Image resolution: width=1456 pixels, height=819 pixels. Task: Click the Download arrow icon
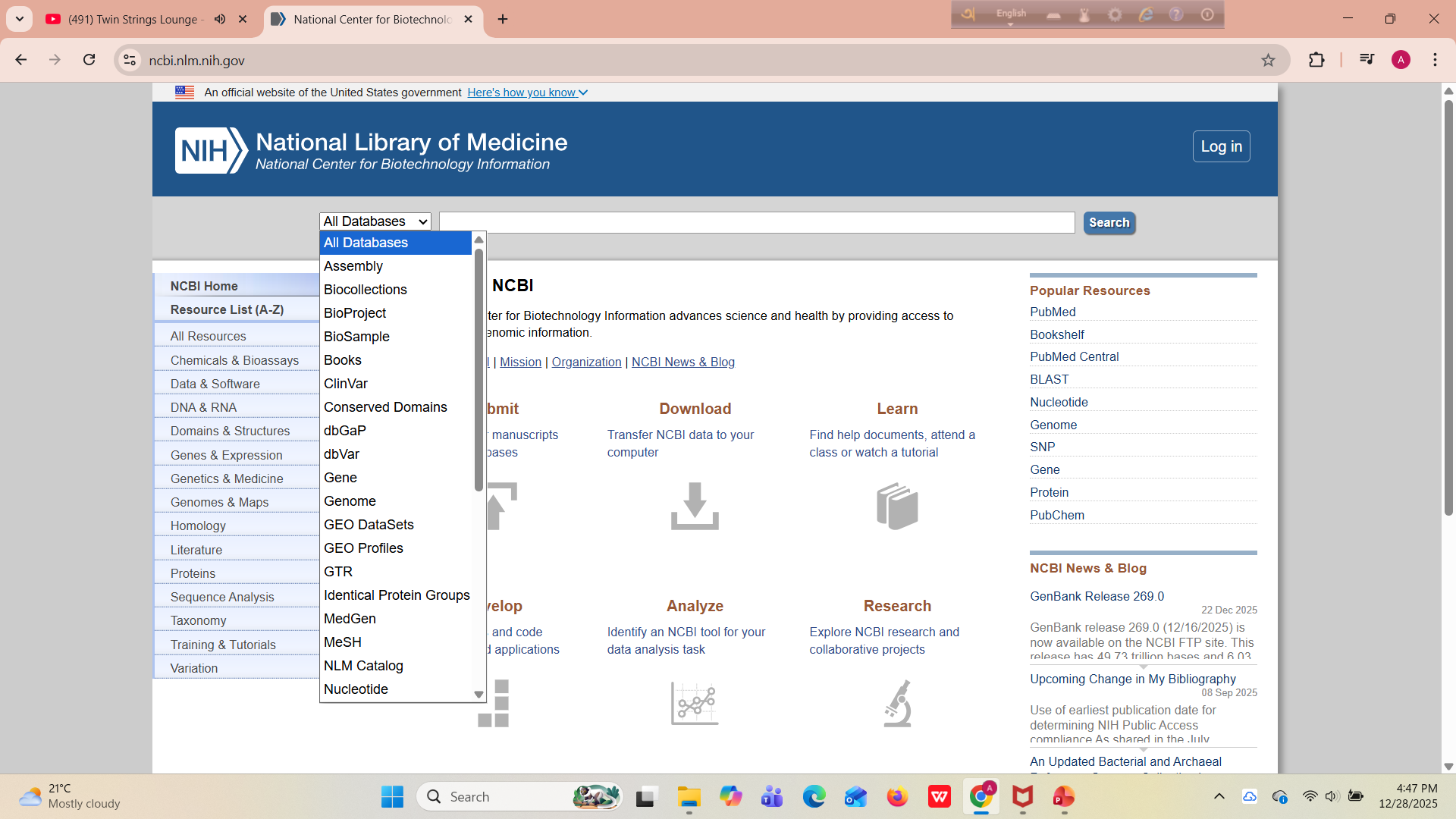[695, 506]
